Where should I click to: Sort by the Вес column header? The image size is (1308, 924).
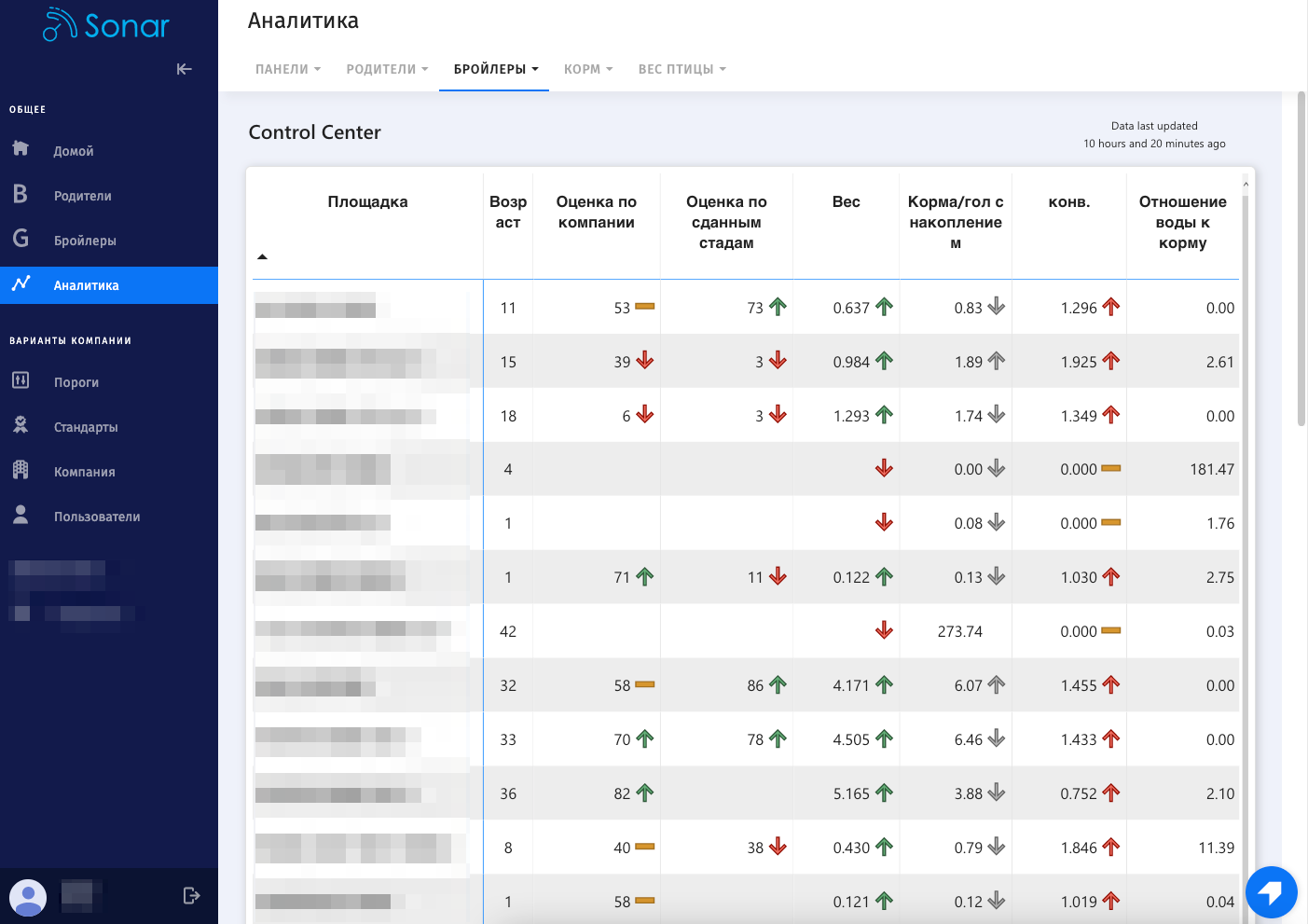click(x=847, y=201)
